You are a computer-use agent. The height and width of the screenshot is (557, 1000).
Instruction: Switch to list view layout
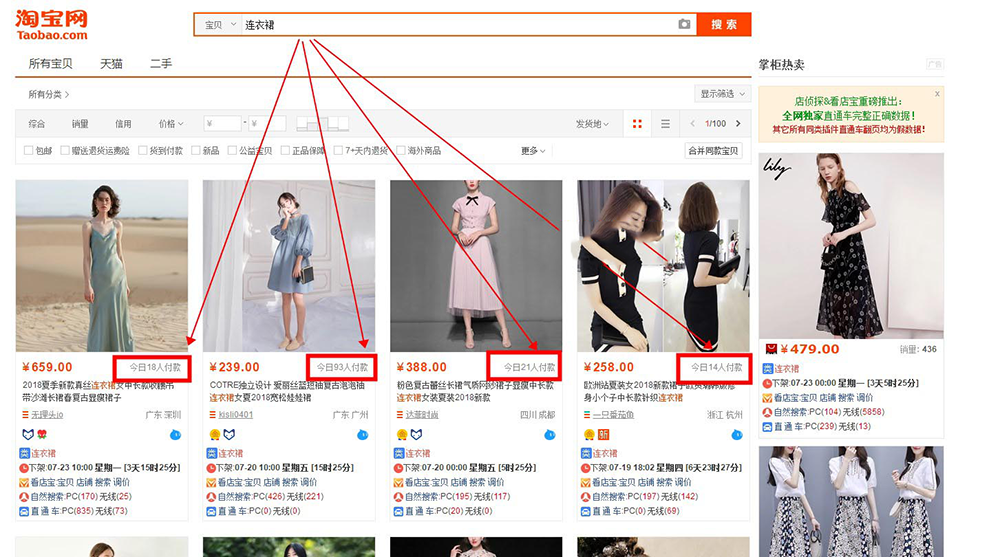point(665,124)
